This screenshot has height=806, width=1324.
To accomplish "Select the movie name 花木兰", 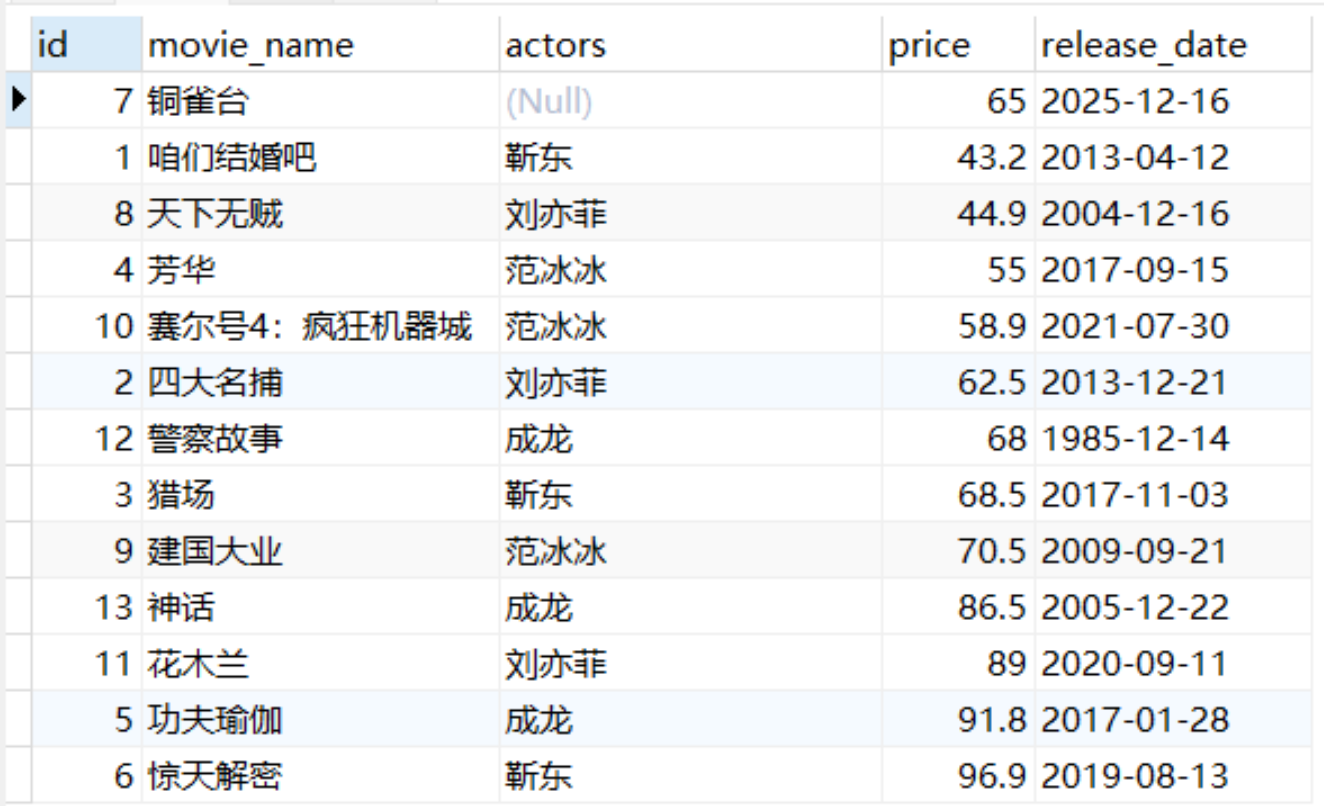I will pos(198,663).
